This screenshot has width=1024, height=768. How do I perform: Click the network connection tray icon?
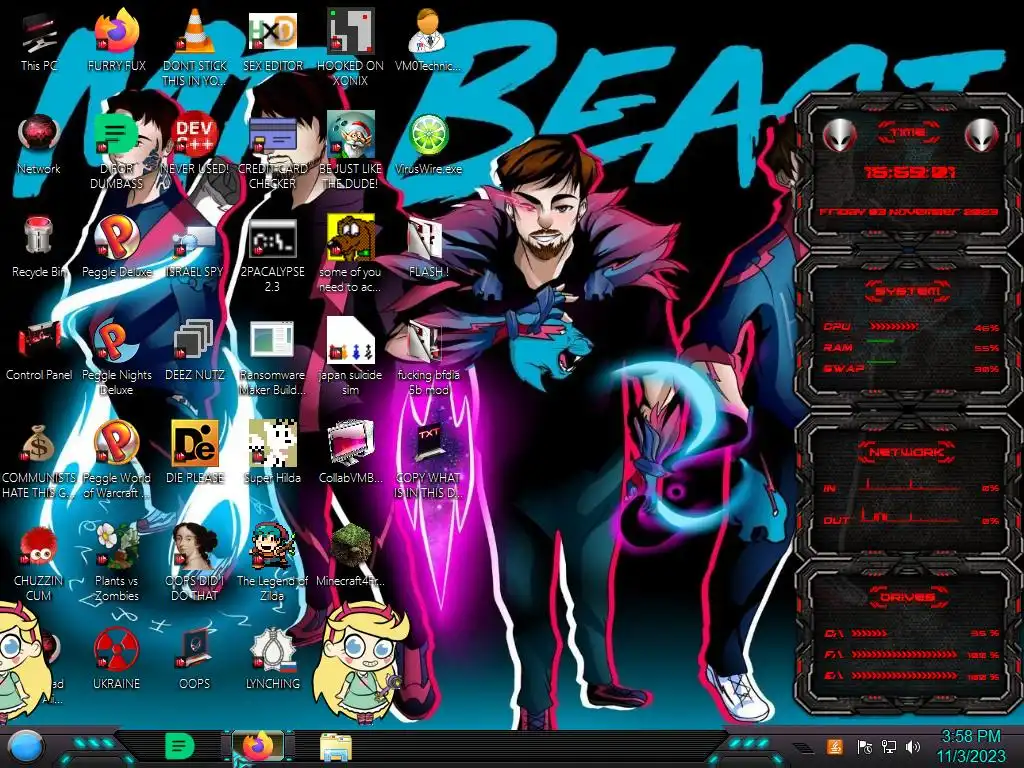pyautogui.click(x=889, y=746)
